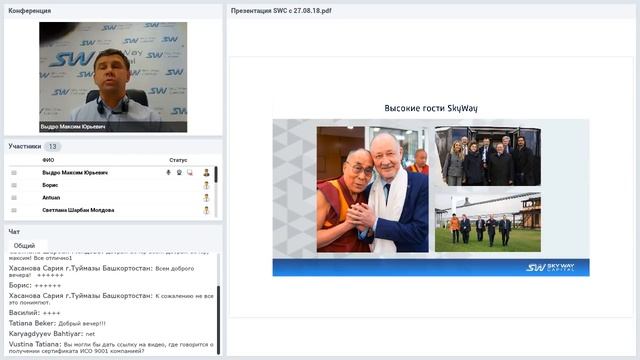Click the gray square marker beside Выдро Максим Юрьевич
Screen dimensions: 640x360
(x=14, y=173)
